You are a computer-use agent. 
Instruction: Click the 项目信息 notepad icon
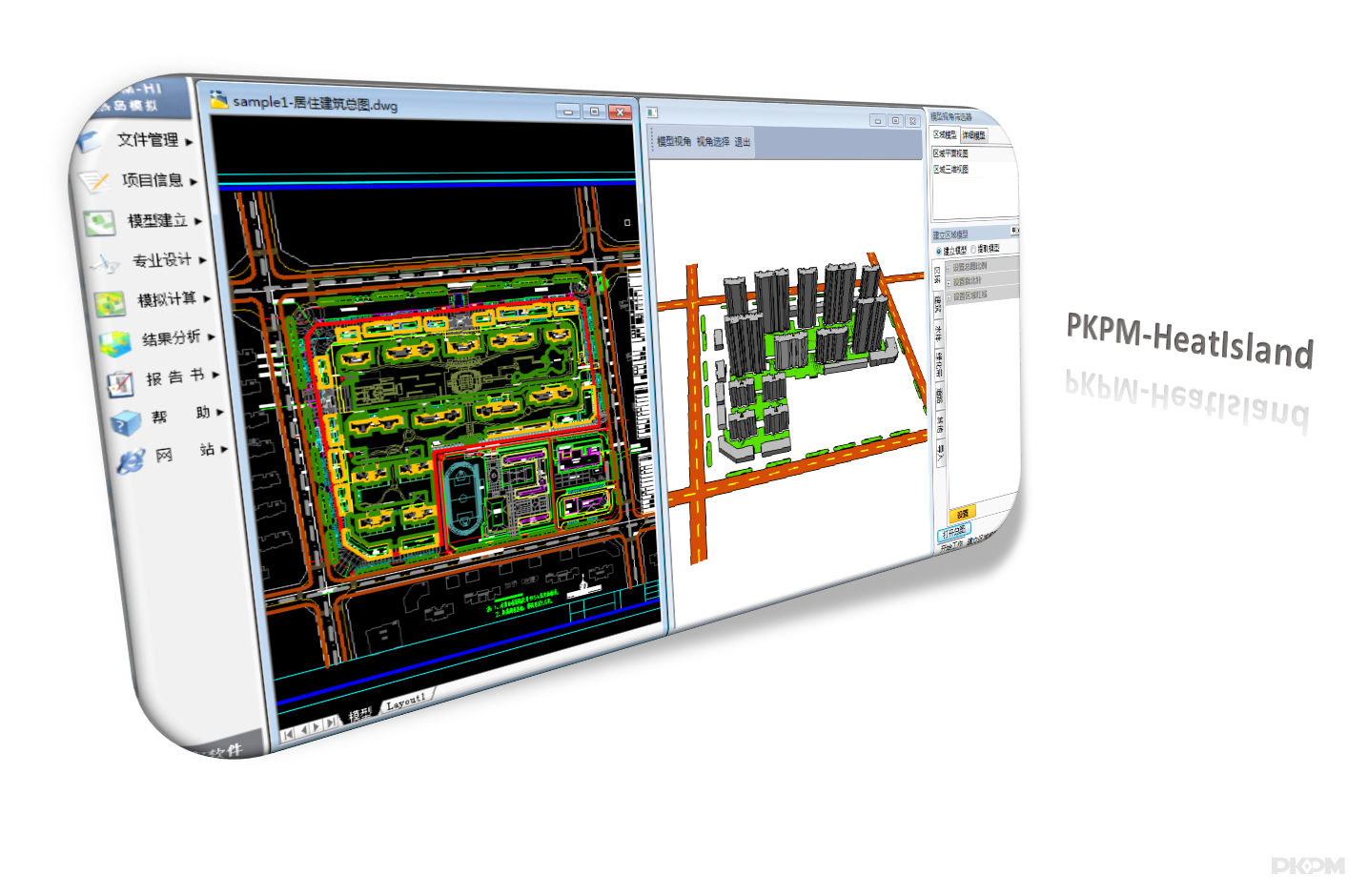[95, 181]
